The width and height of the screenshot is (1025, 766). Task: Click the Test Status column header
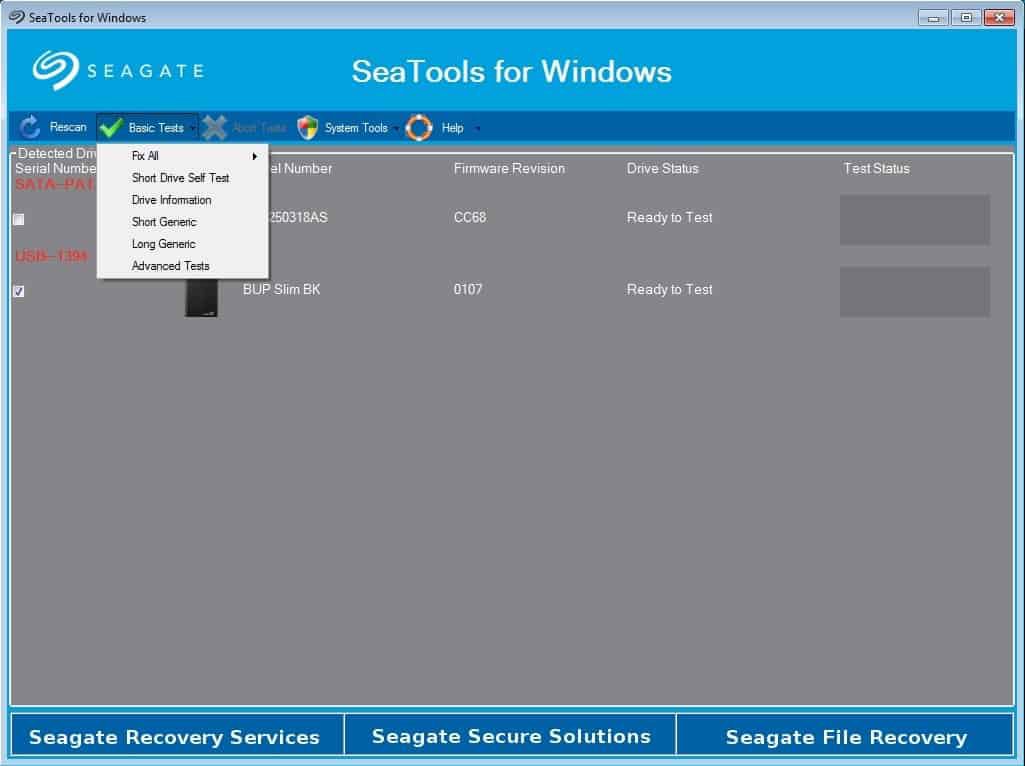click(x=877, y=169)
